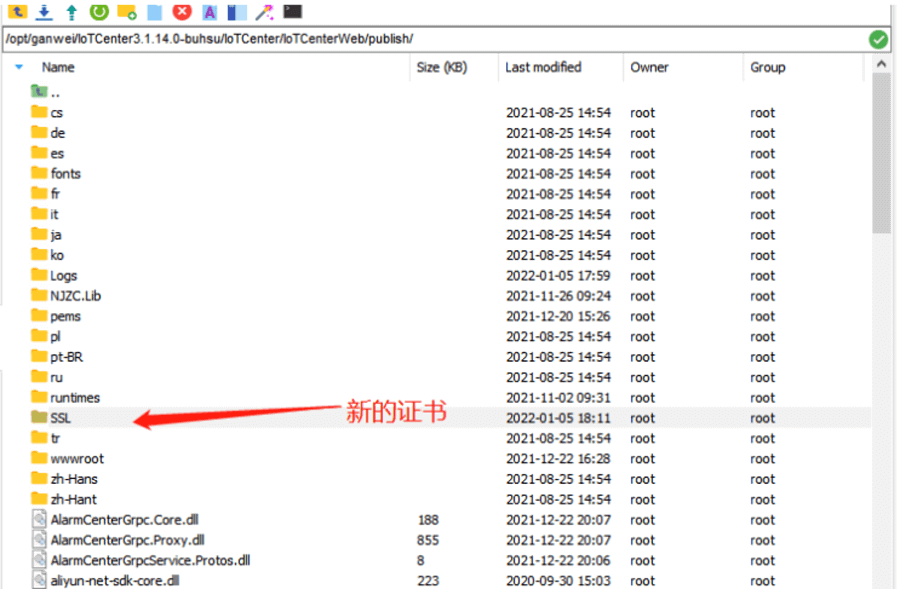Sort by Name column header
This screenshot has width=900, height=589.
58,67
